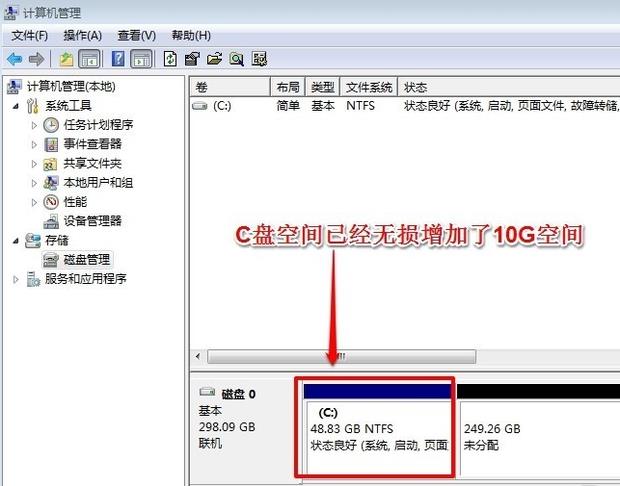The image size is (620, 486).
Task: Click the last settings list toolbar icon
Action: point(259,59)
